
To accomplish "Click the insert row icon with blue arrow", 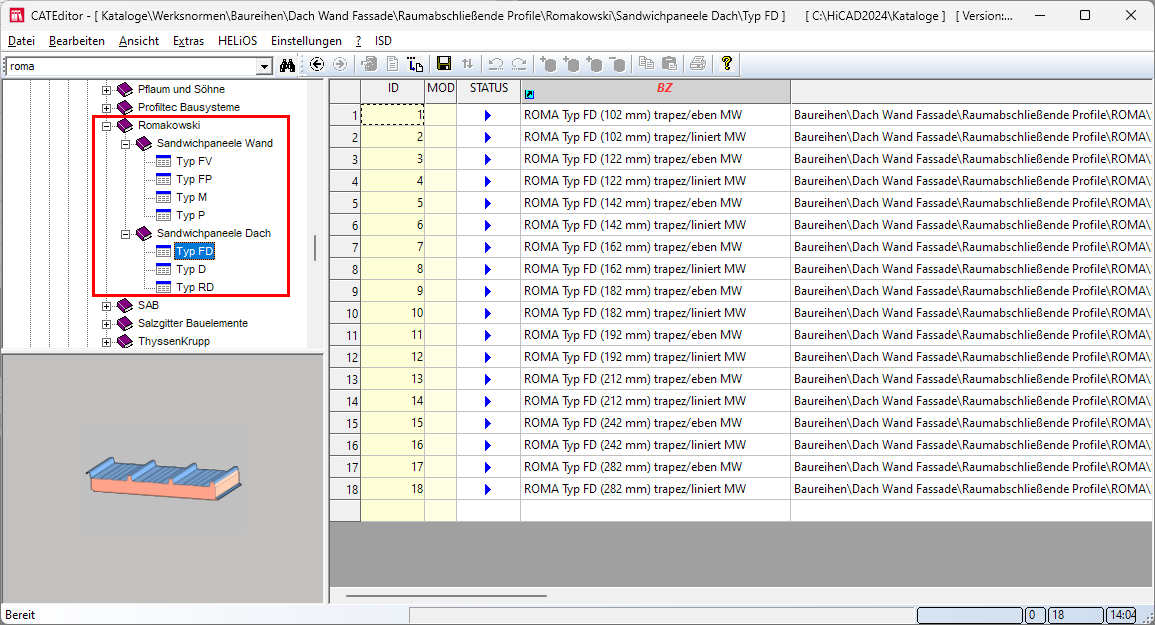I will pos(415,64).
